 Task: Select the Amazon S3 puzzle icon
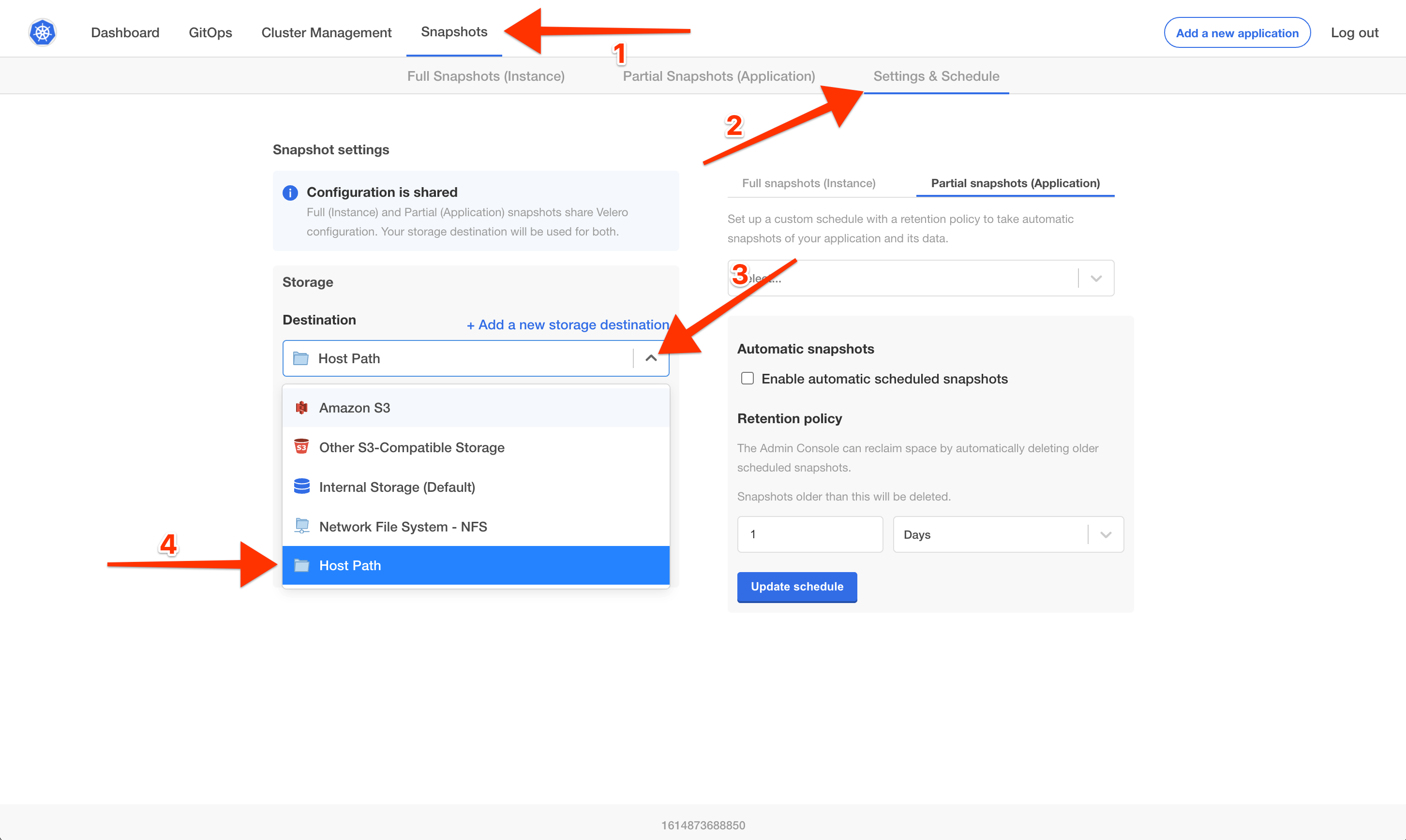tap(301, 407)
